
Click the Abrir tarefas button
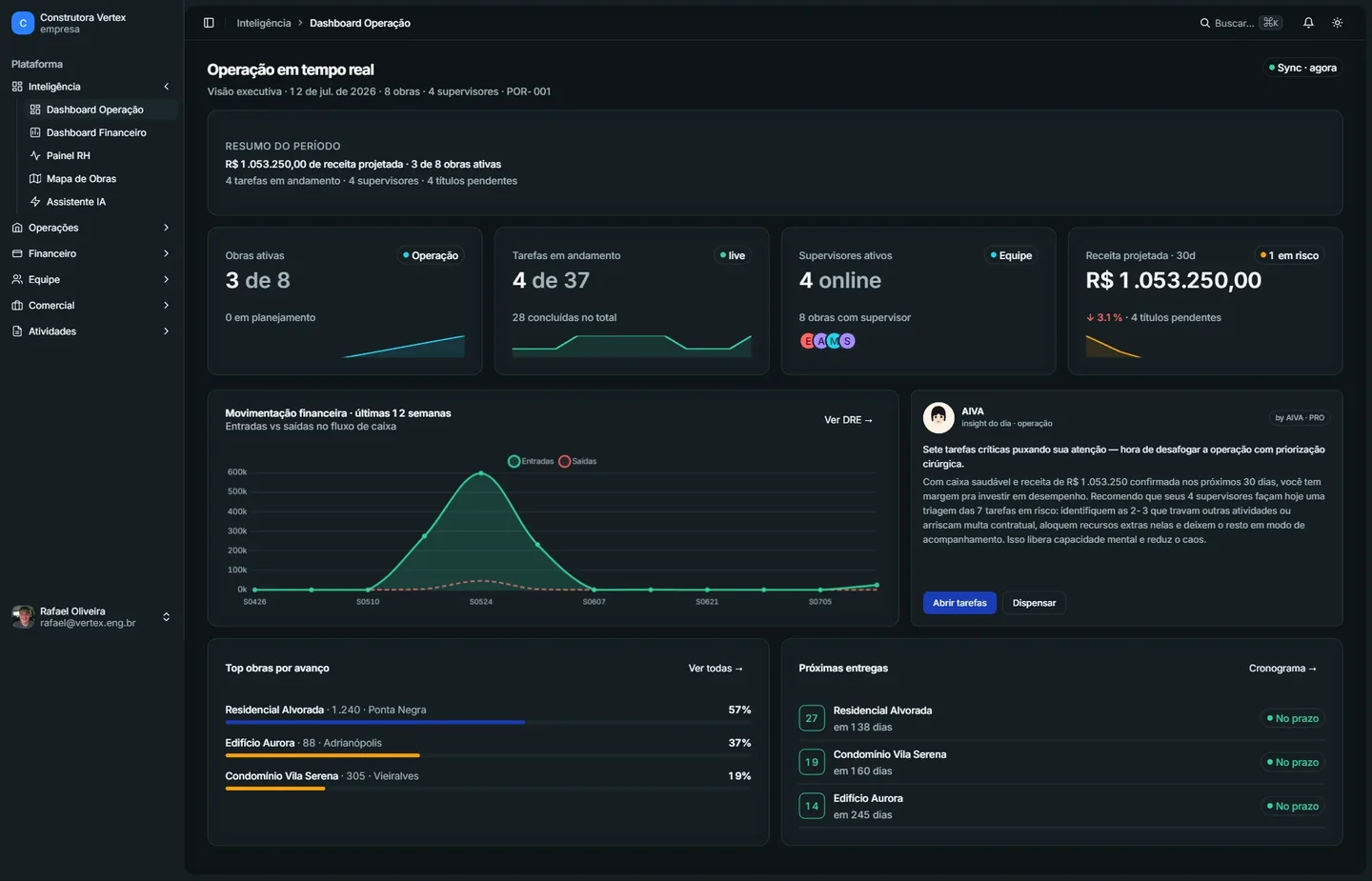(x=959, y=603)
